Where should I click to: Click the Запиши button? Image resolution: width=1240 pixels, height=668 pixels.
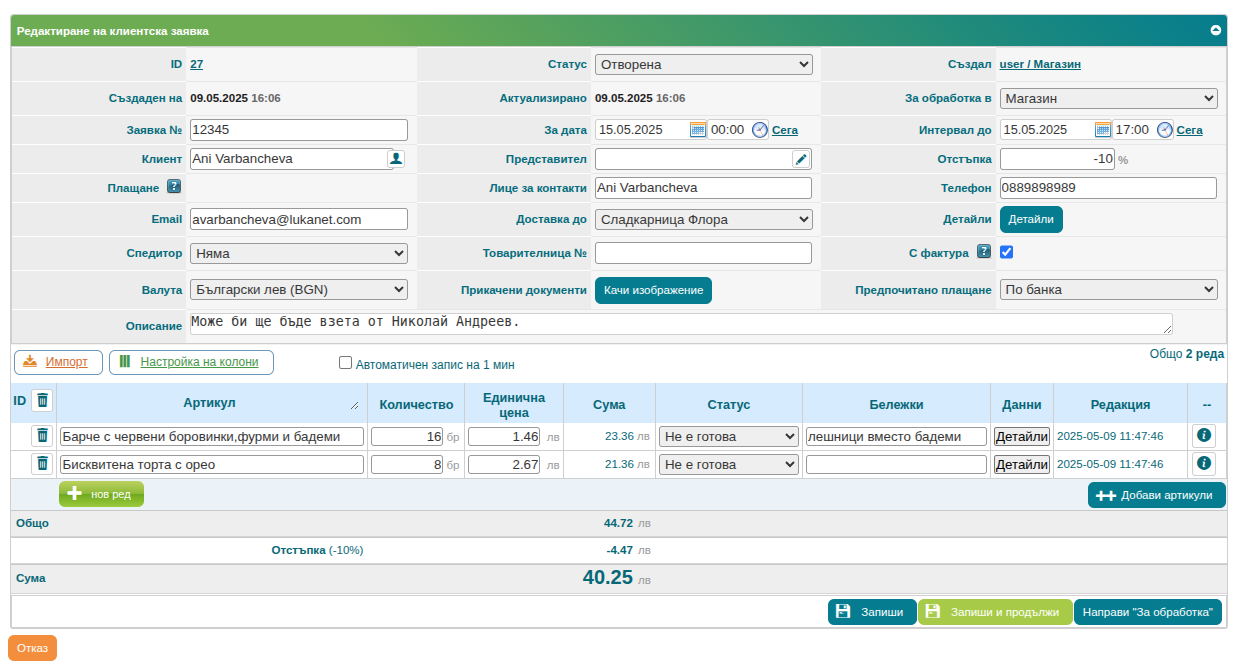pos(872,612)
